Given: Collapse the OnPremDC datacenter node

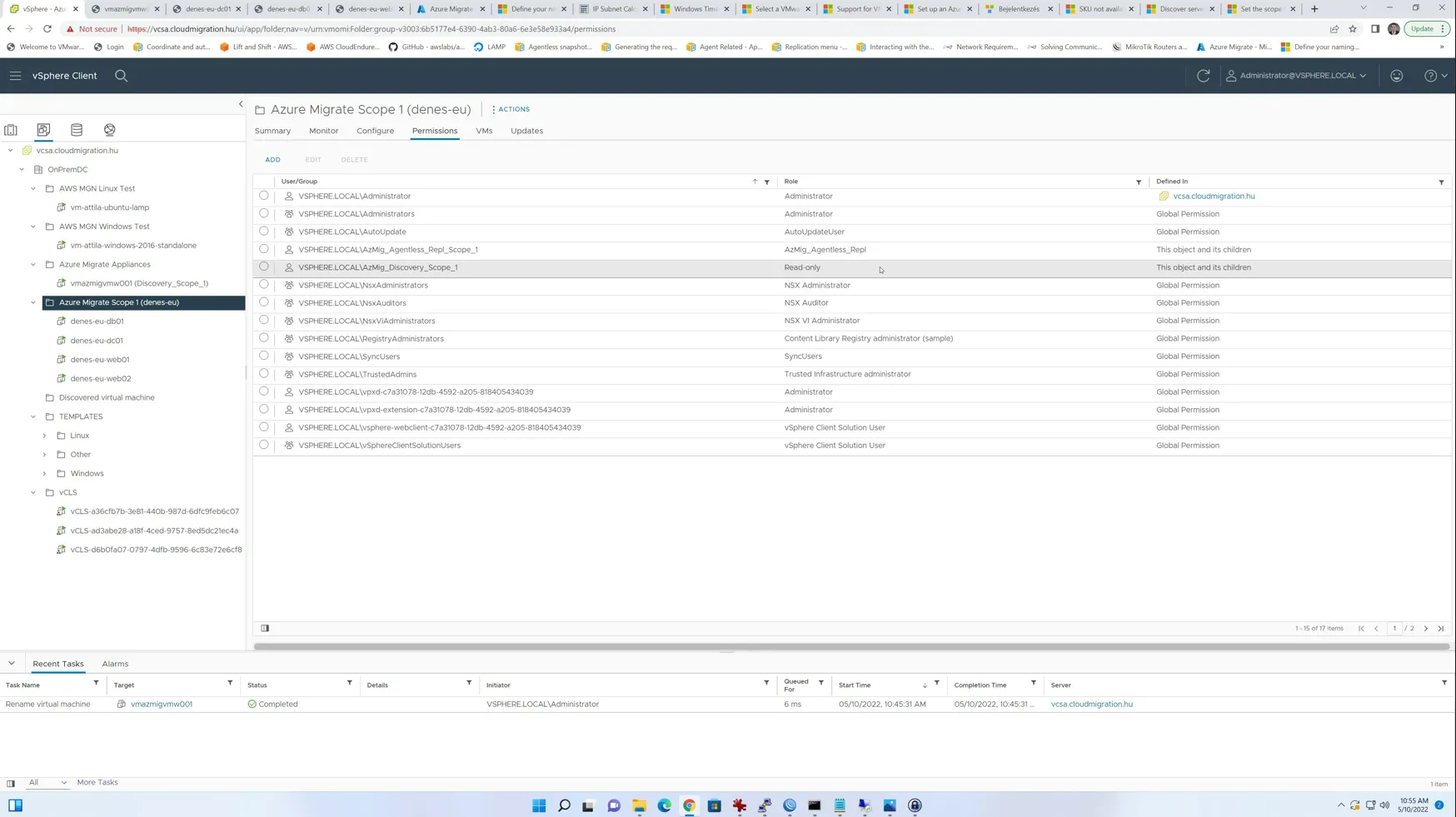Looking at the screenshot, I should [22, 170].
